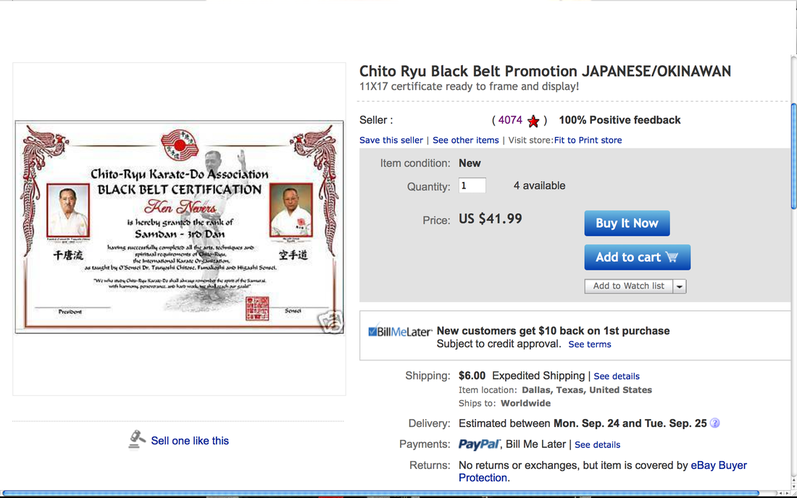Click the enlarge image icon on certificate corner
This screenshot has width=797, height=498.
pyautogui.click(x=330, y=322)
